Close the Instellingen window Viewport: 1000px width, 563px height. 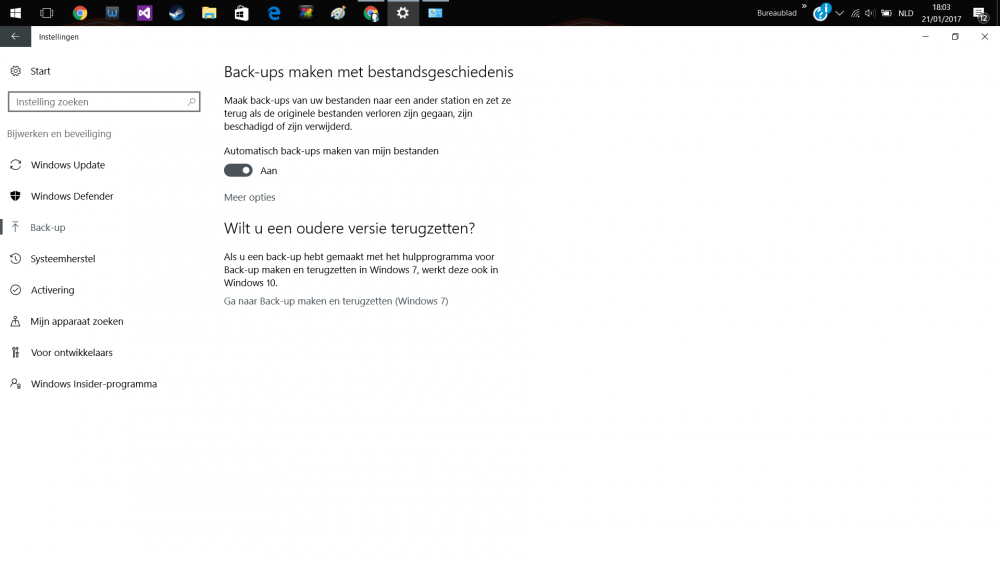[985, 36]
